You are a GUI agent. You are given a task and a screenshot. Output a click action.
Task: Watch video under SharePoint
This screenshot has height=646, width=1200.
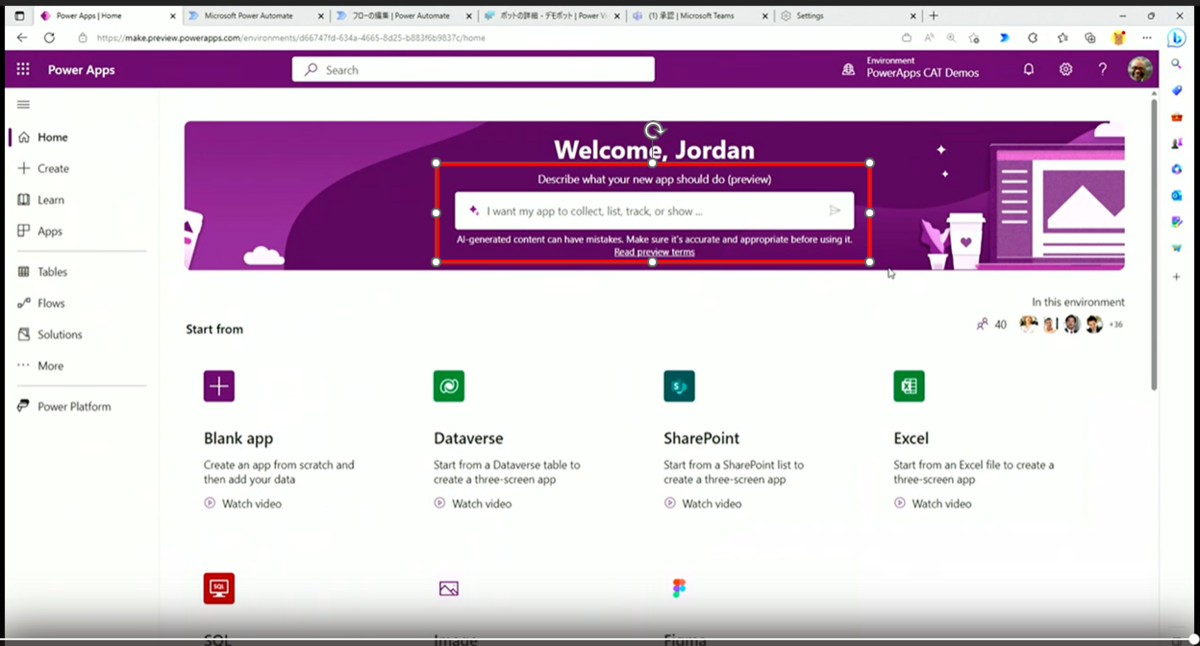pos(703,504)
